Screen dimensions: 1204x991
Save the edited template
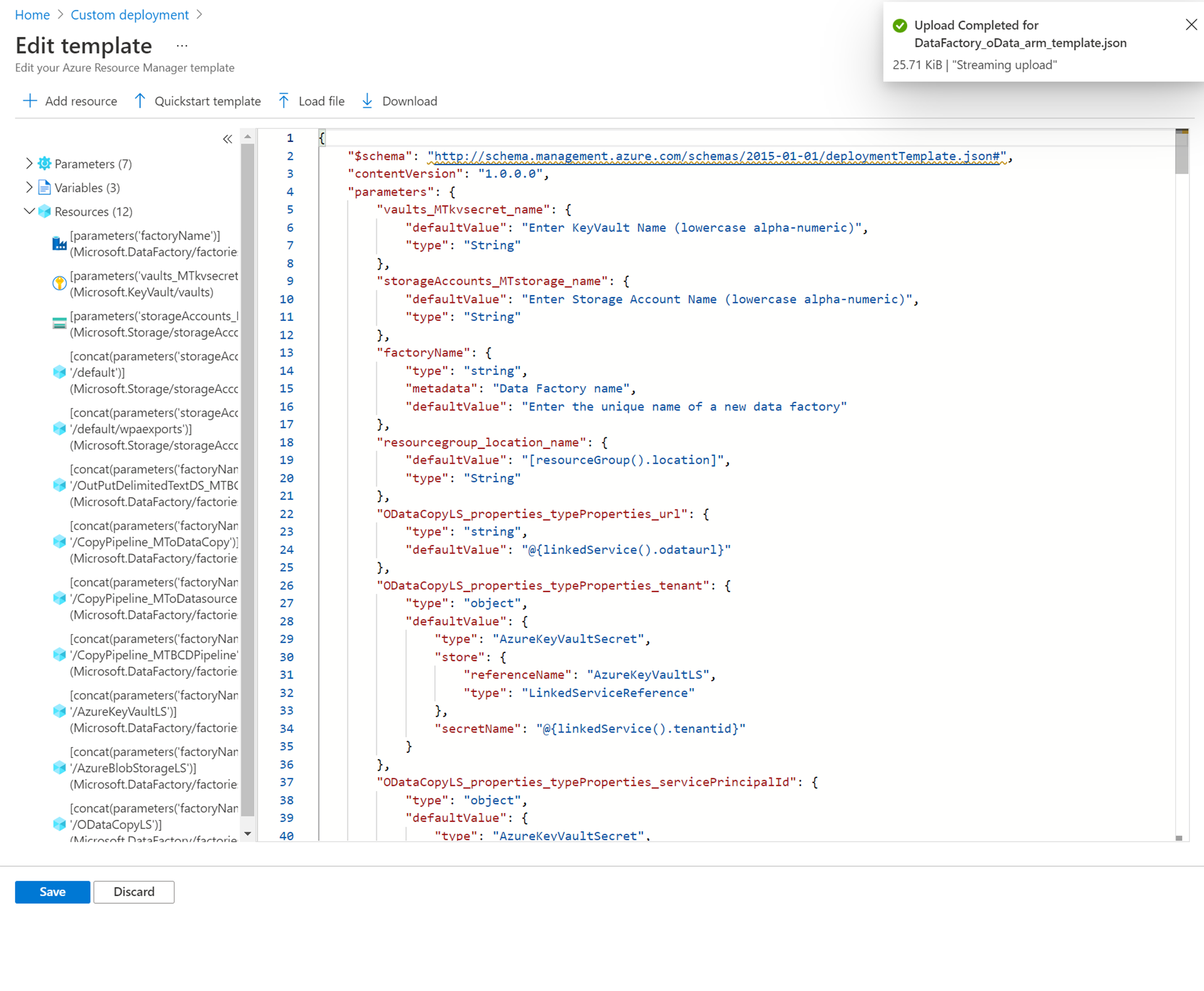[x=52, y=892]
